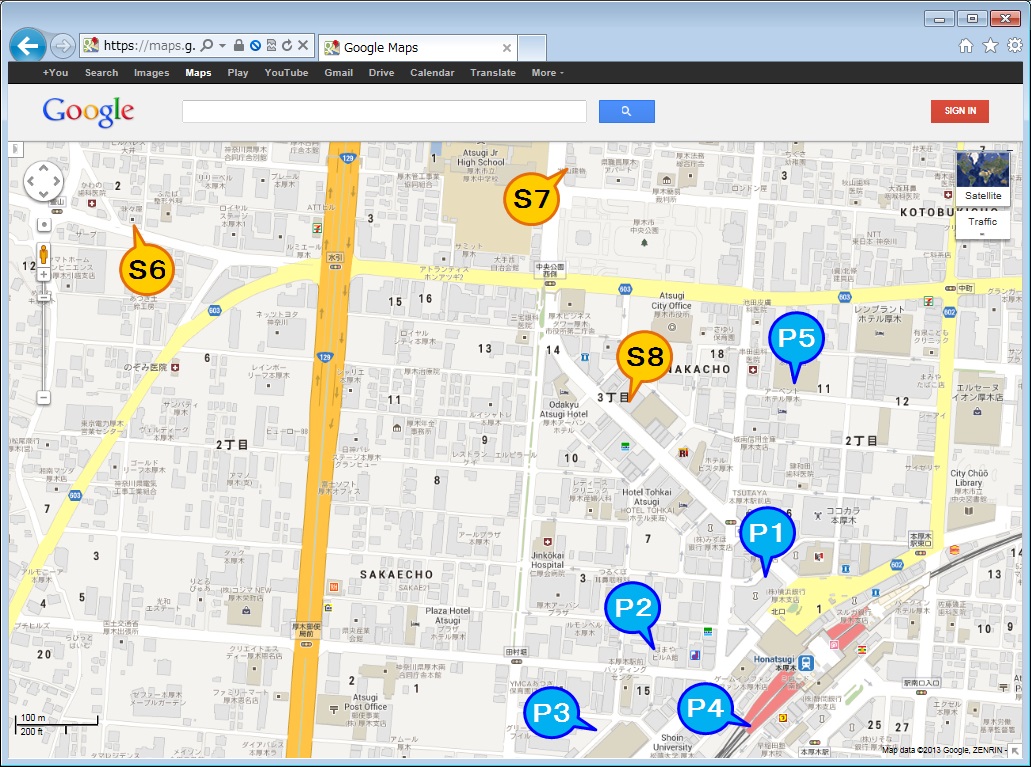This screenshot has height=767, width=1031.
Task: Click the blue P4 map marker
Action: click(707, 708)
